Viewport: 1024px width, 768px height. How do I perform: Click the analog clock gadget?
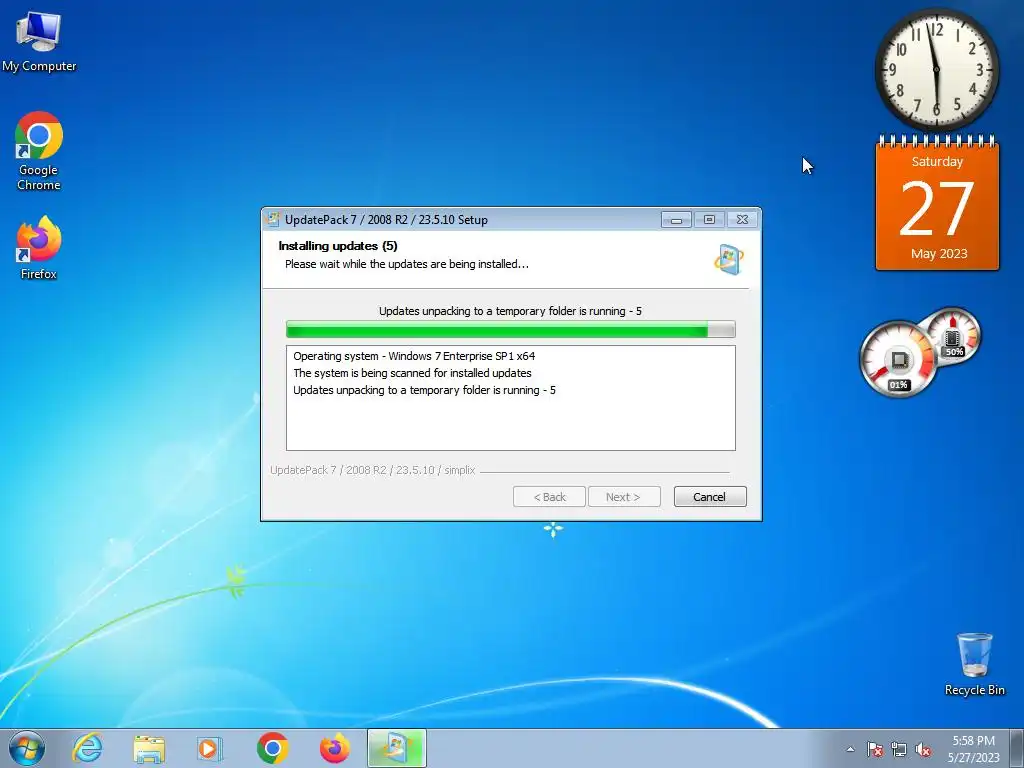[x=936, y=69]
